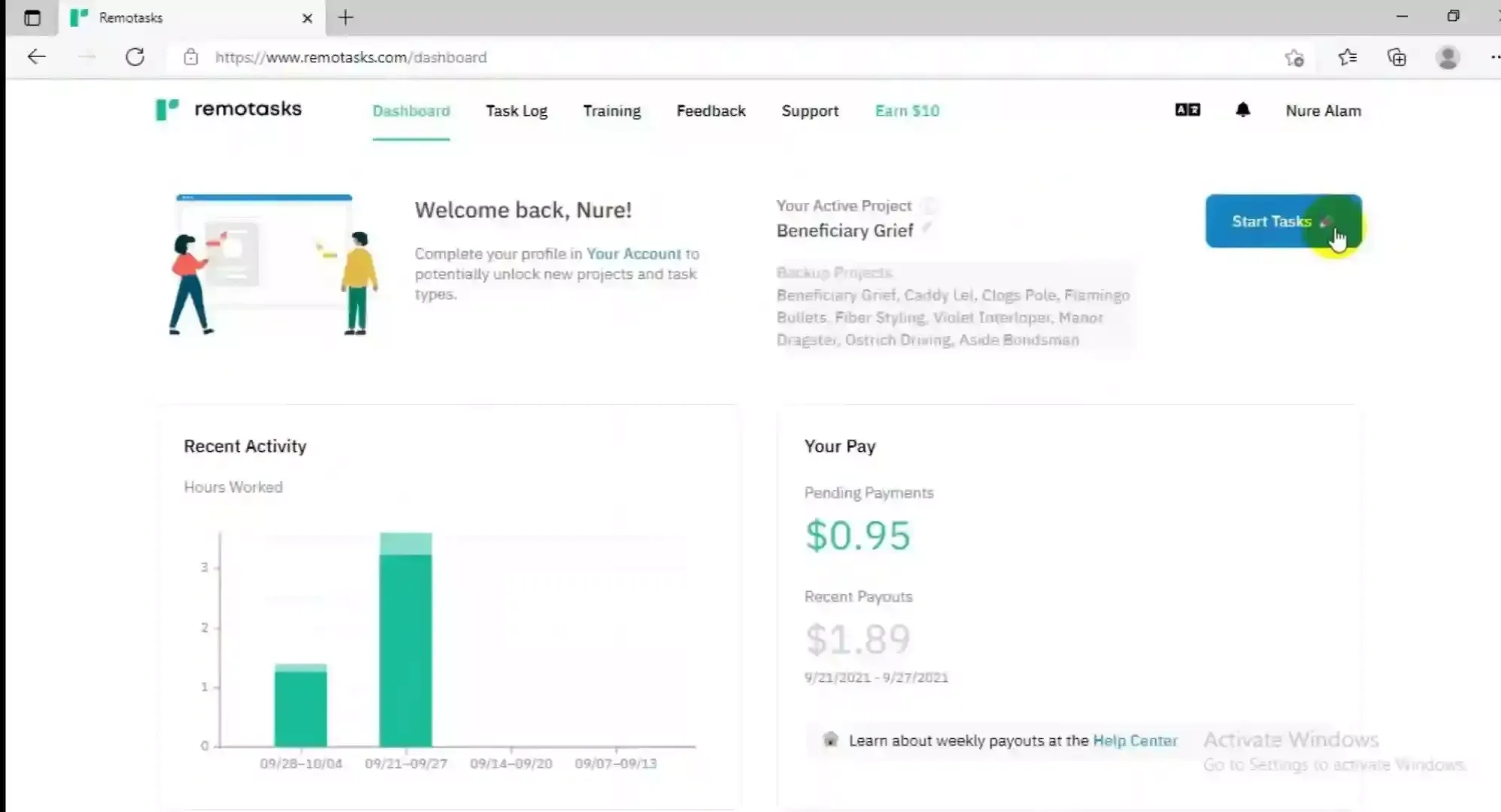This screenshot has height=812, width=1501.
Task: Click the Recent Activity heading
Action: point(245,446)
